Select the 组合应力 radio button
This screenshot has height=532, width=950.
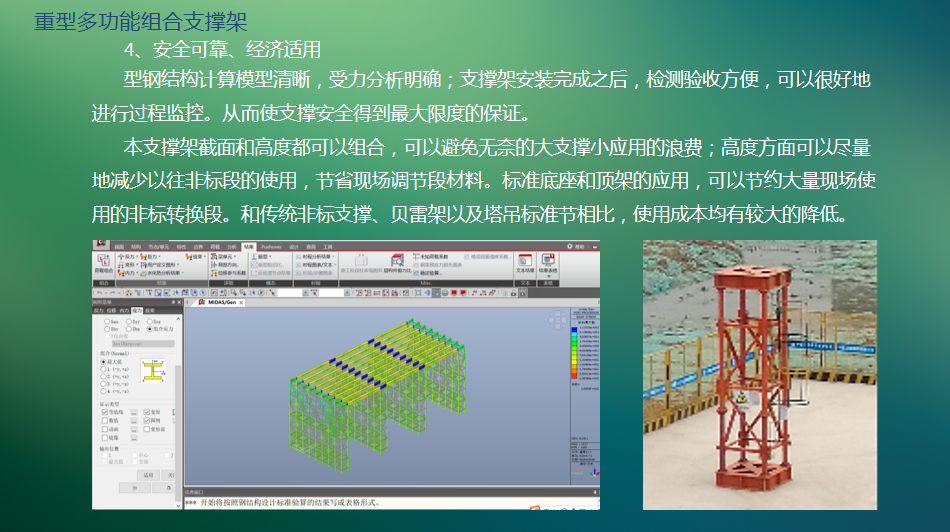150,329
